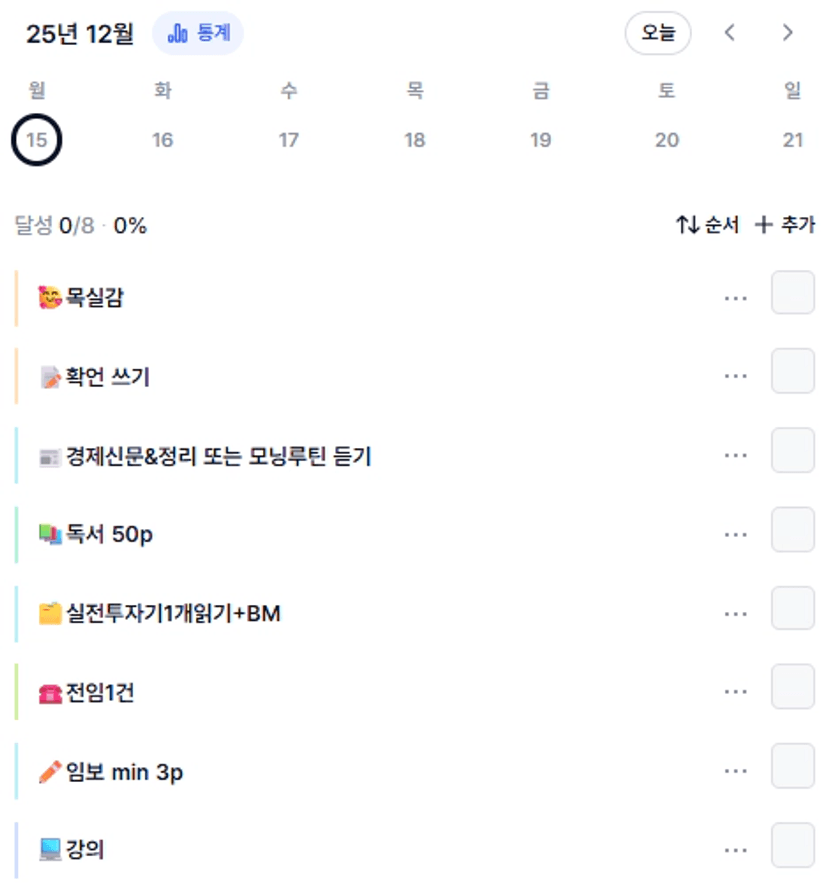The width and height of the screenshot is (827, 883).
Task: Click the 추가 plus icon
Action: coord(764,225)
